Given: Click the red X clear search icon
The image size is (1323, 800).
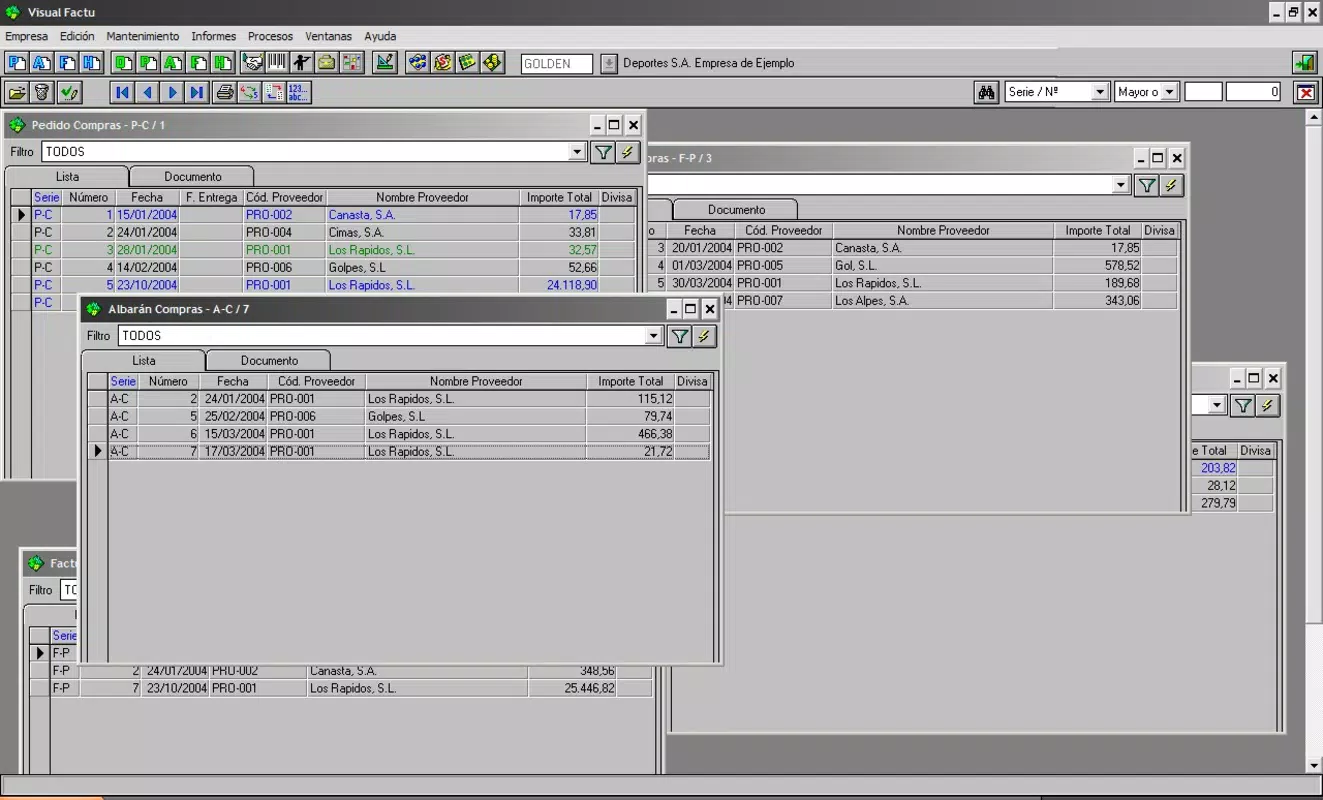Looking at the screenshot, I should (x=1306, y=92).
